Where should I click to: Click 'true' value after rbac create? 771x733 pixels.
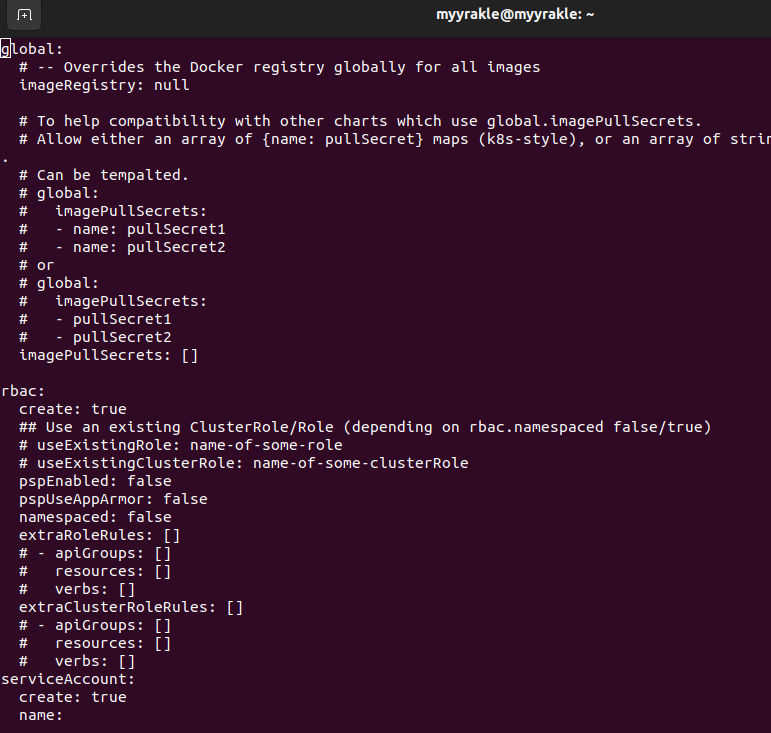pyautogui.click(x=109, y=409)
